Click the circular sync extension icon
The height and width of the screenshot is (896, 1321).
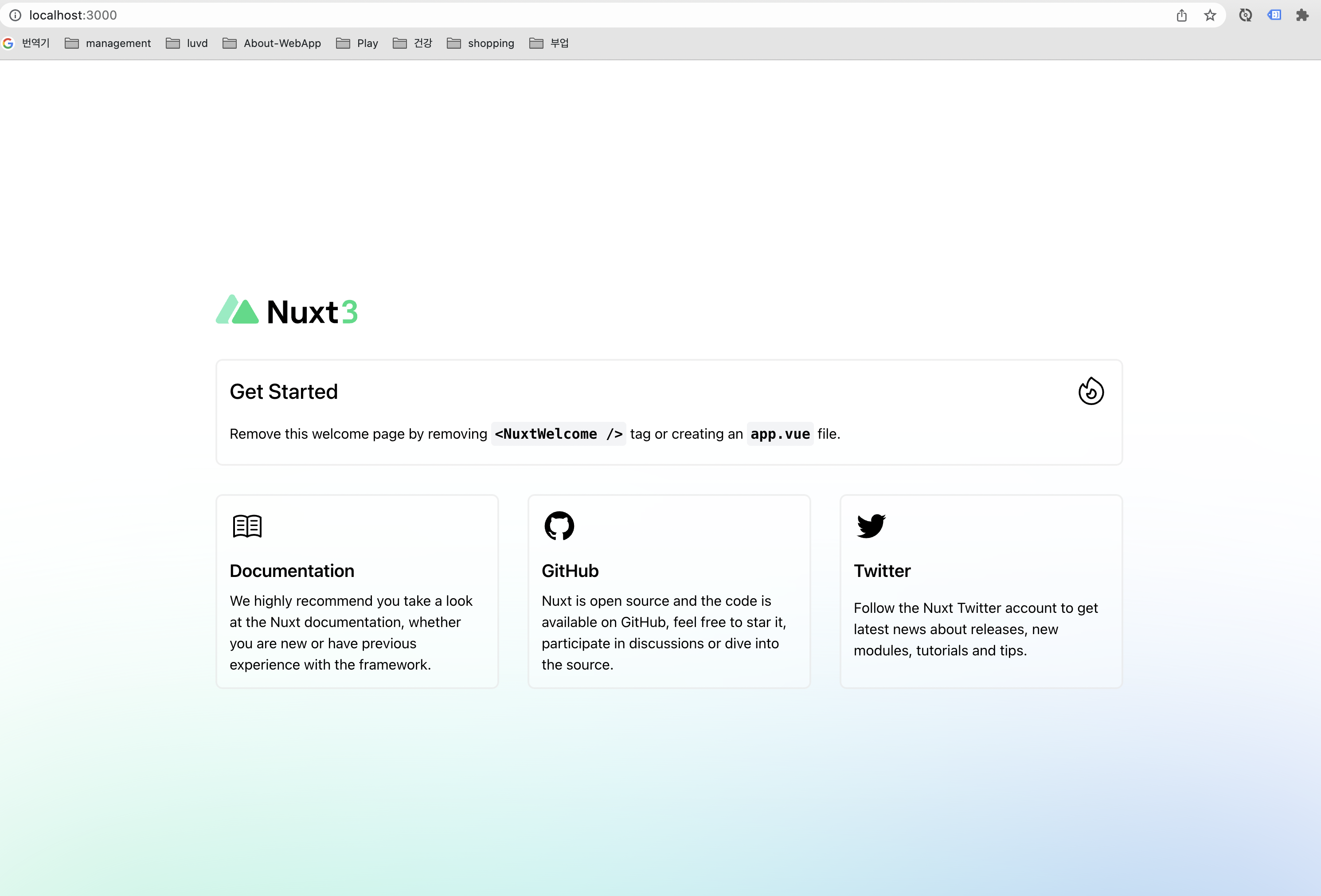click(x=1245, y=16)
